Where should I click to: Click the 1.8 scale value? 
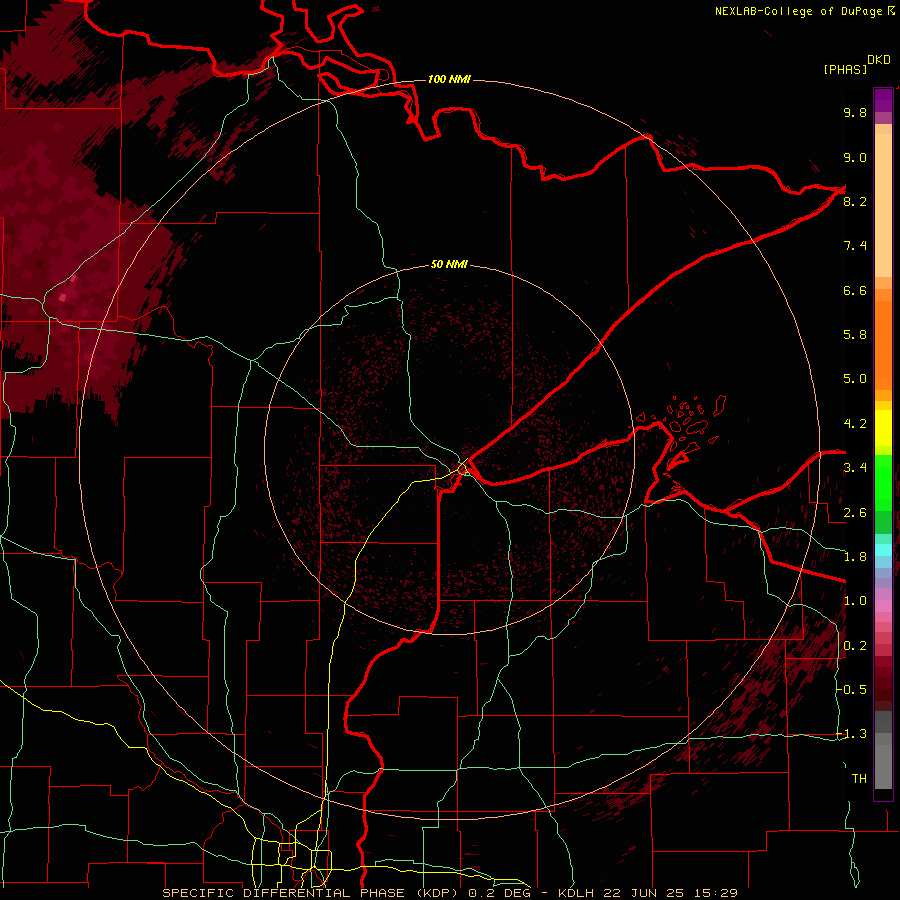(855, 557)
